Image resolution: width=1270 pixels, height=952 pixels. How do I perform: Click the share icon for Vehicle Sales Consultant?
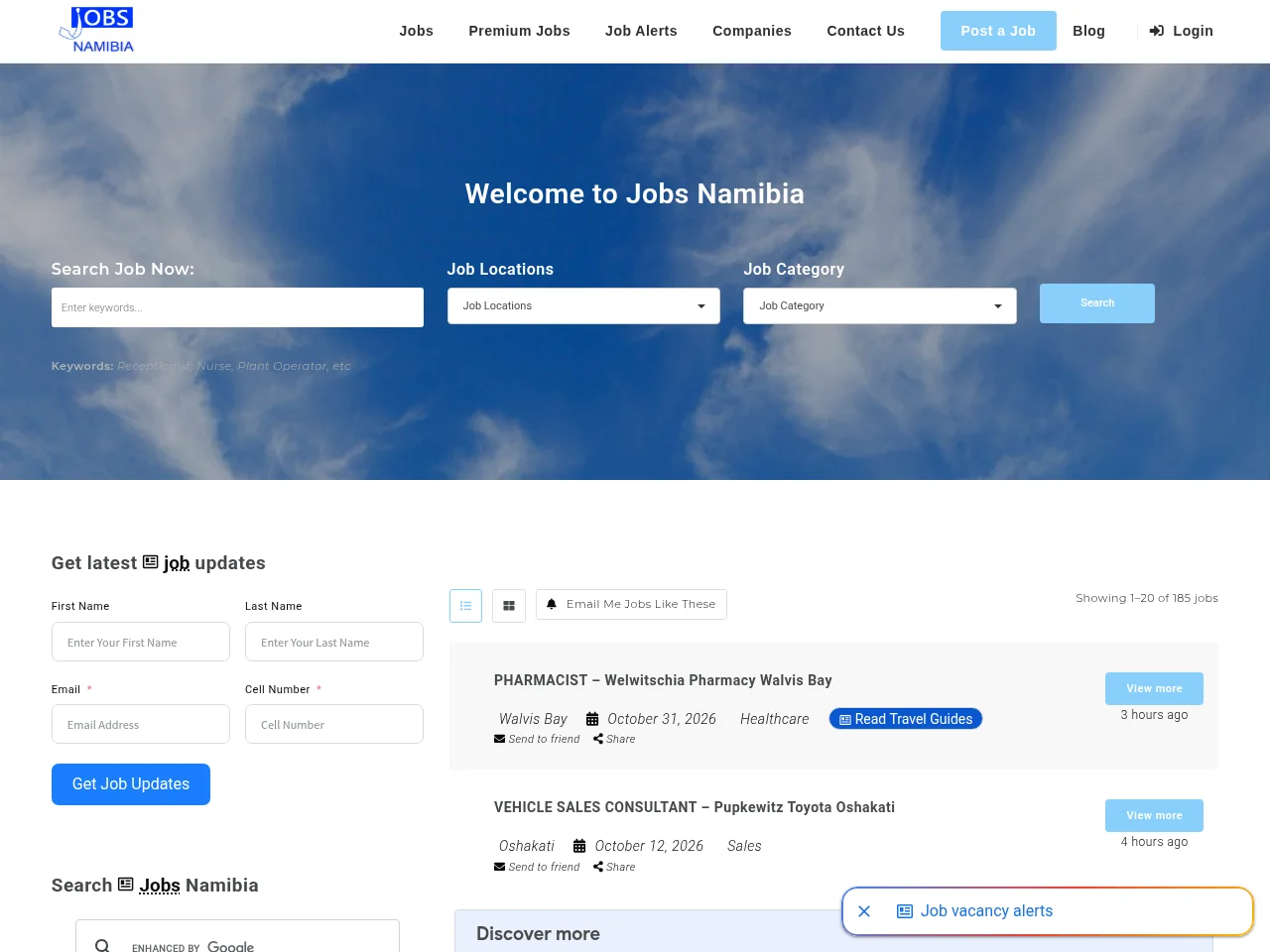click(598, 867)
